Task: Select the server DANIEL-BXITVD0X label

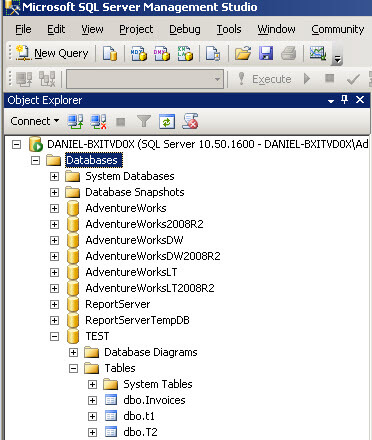Action: pos(208,144)
